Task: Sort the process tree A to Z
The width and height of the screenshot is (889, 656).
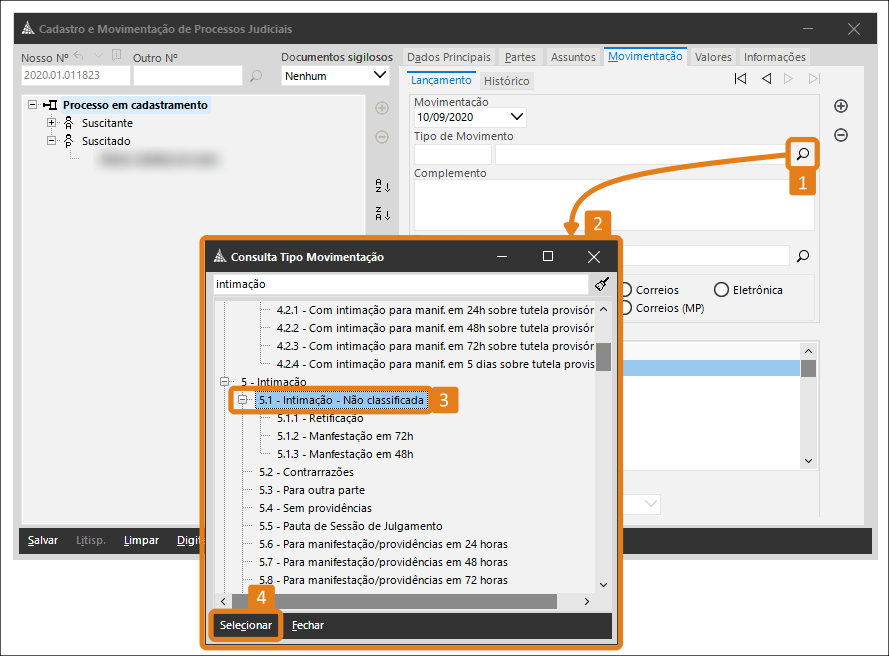Action: click(381, 185)
